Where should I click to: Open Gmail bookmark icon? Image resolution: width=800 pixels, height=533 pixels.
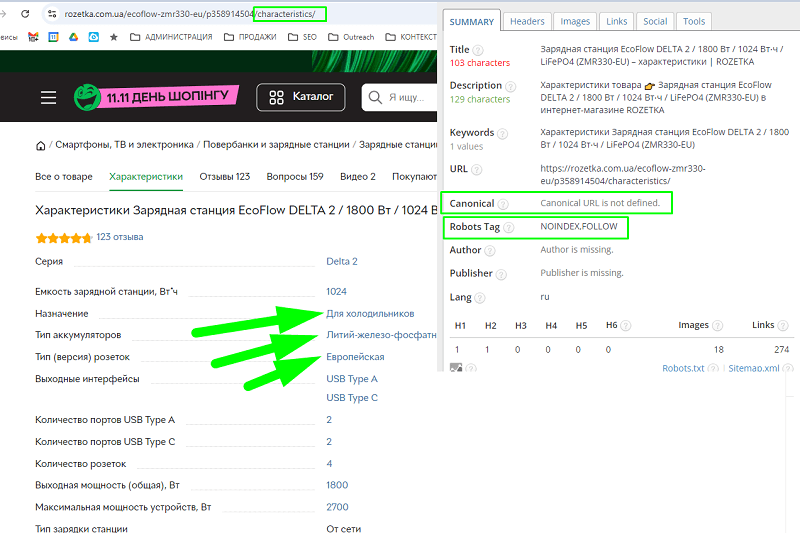pyautogui.click(x=33, y=37)
